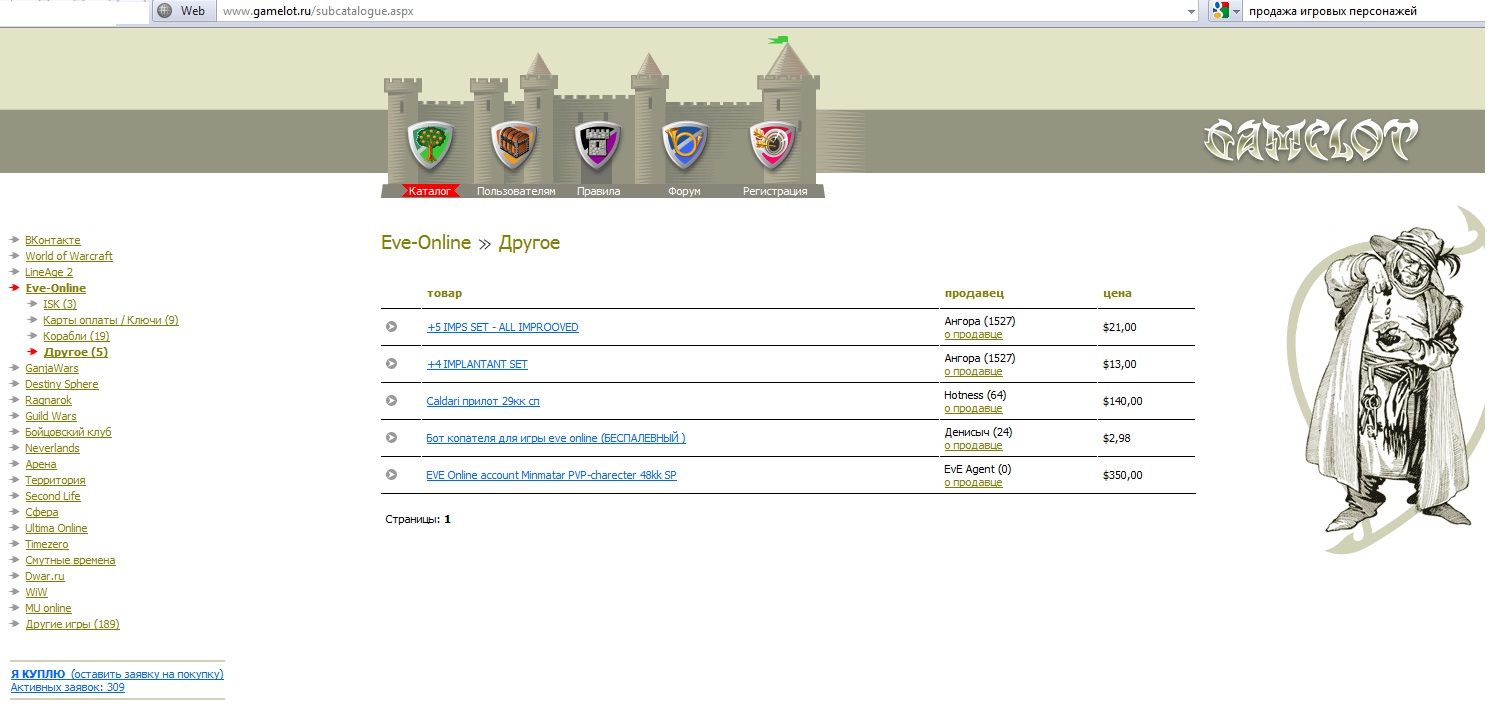Screen dimensions: 1499x709
Task: Open the Guild Wars category
Action: point(51,416)
